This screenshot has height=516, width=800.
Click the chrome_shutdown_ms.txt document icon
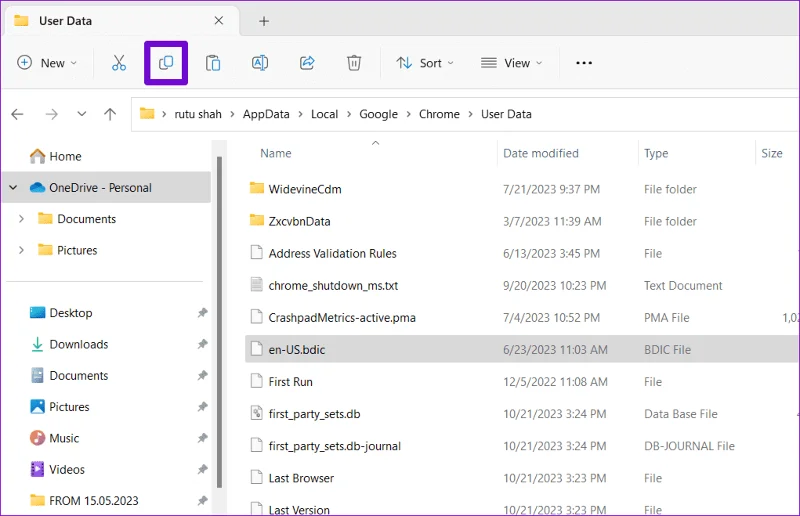(x=257, y=285)
